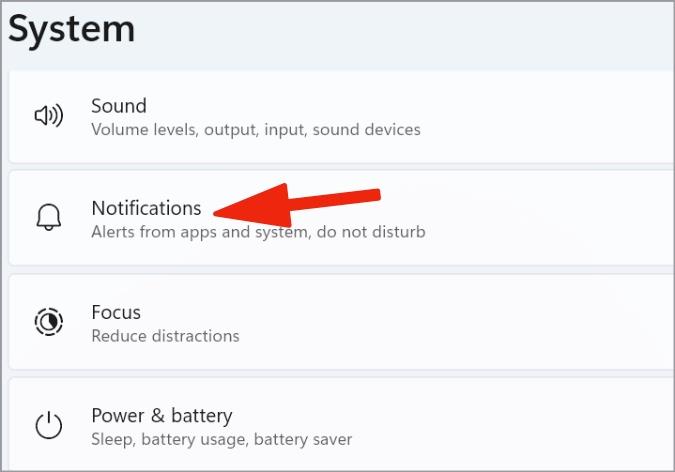Click the System page heading

[x=71, y=30]
